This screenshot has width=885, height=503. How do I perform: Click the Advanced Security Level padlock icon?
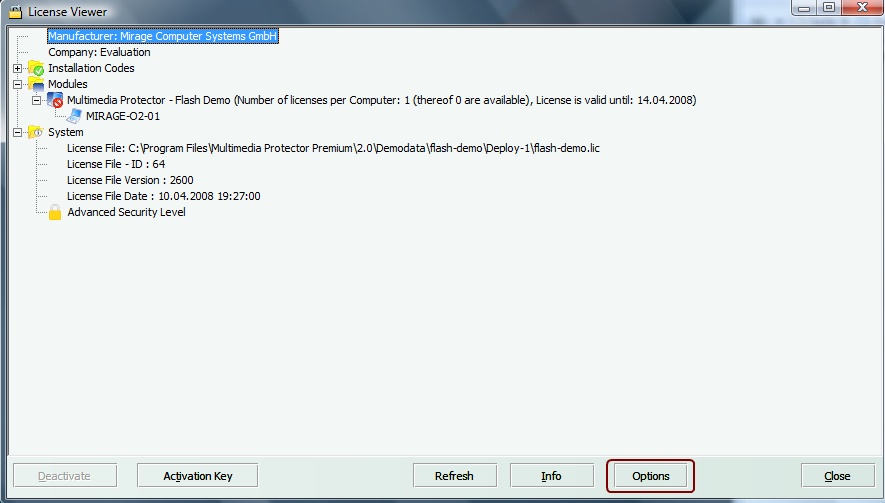point(55,212)
